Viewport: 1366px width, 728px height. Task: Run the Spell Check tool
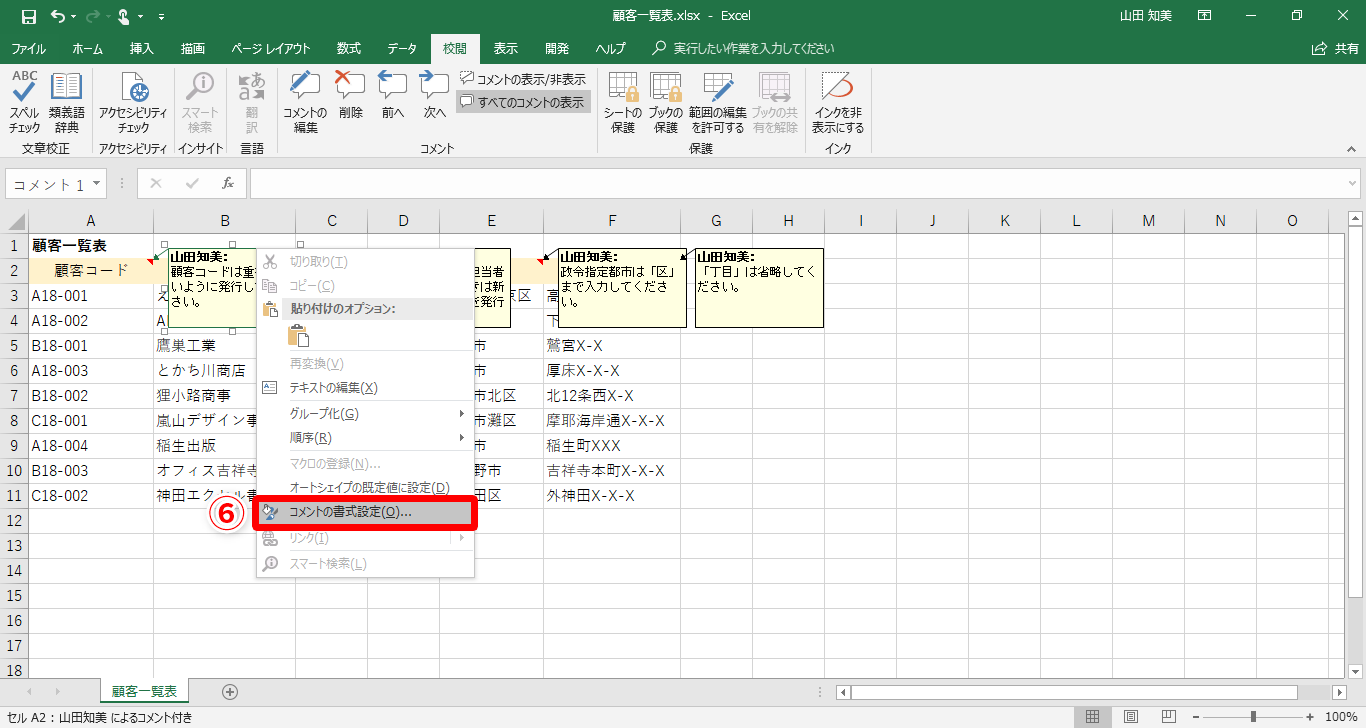coord(25,103)
